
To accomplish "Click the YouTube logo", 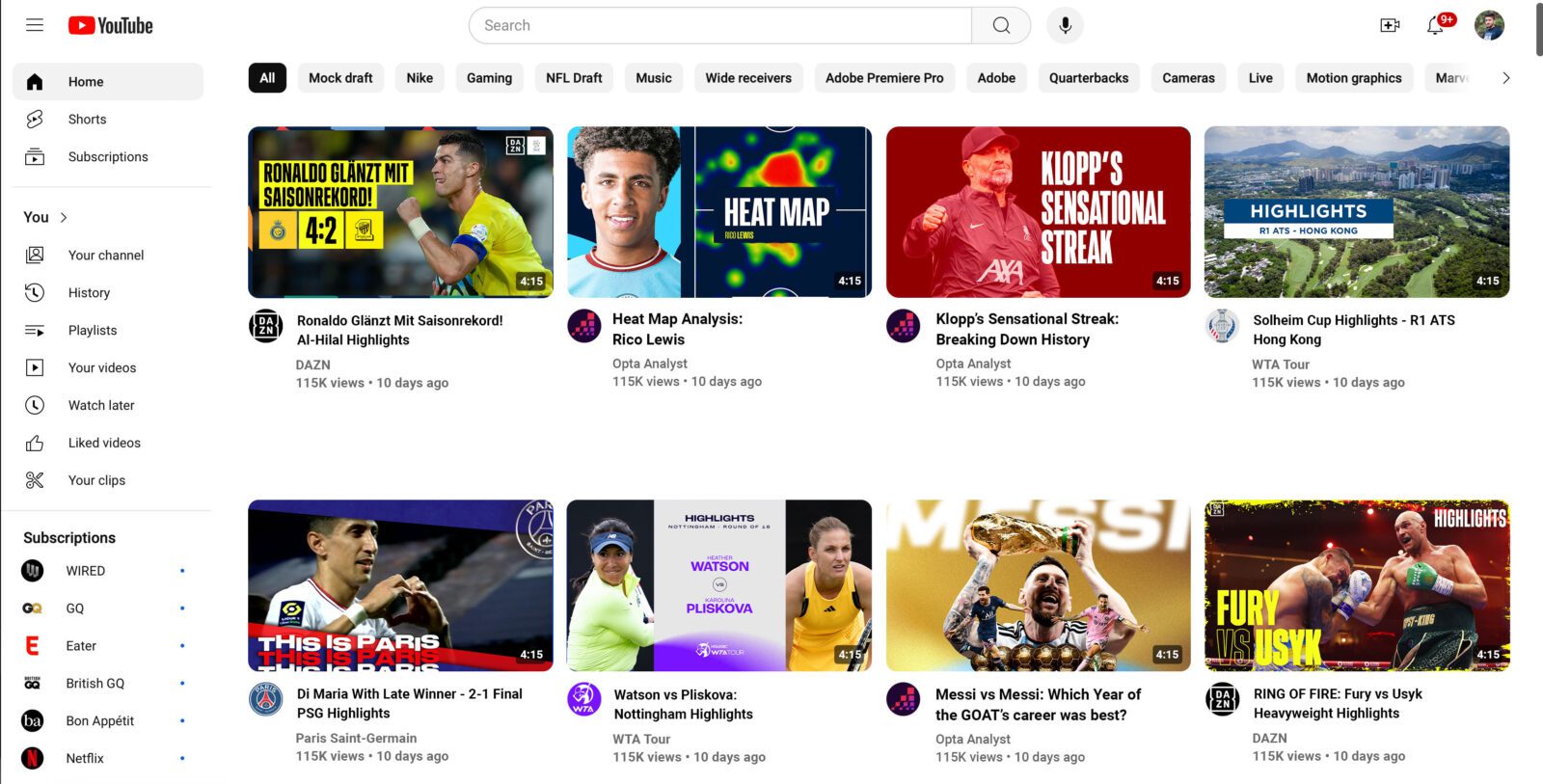I will [x=110, y=25].
